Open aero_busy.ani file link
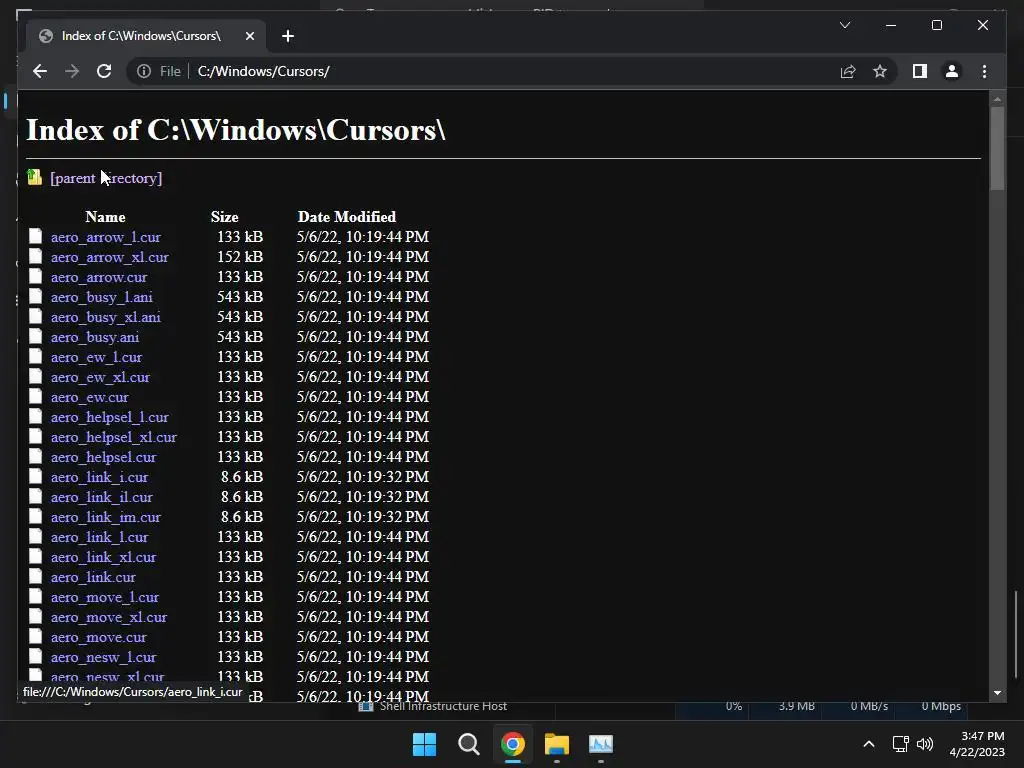1024x768 pixels. pyautogui.click(x=95, y=337)
